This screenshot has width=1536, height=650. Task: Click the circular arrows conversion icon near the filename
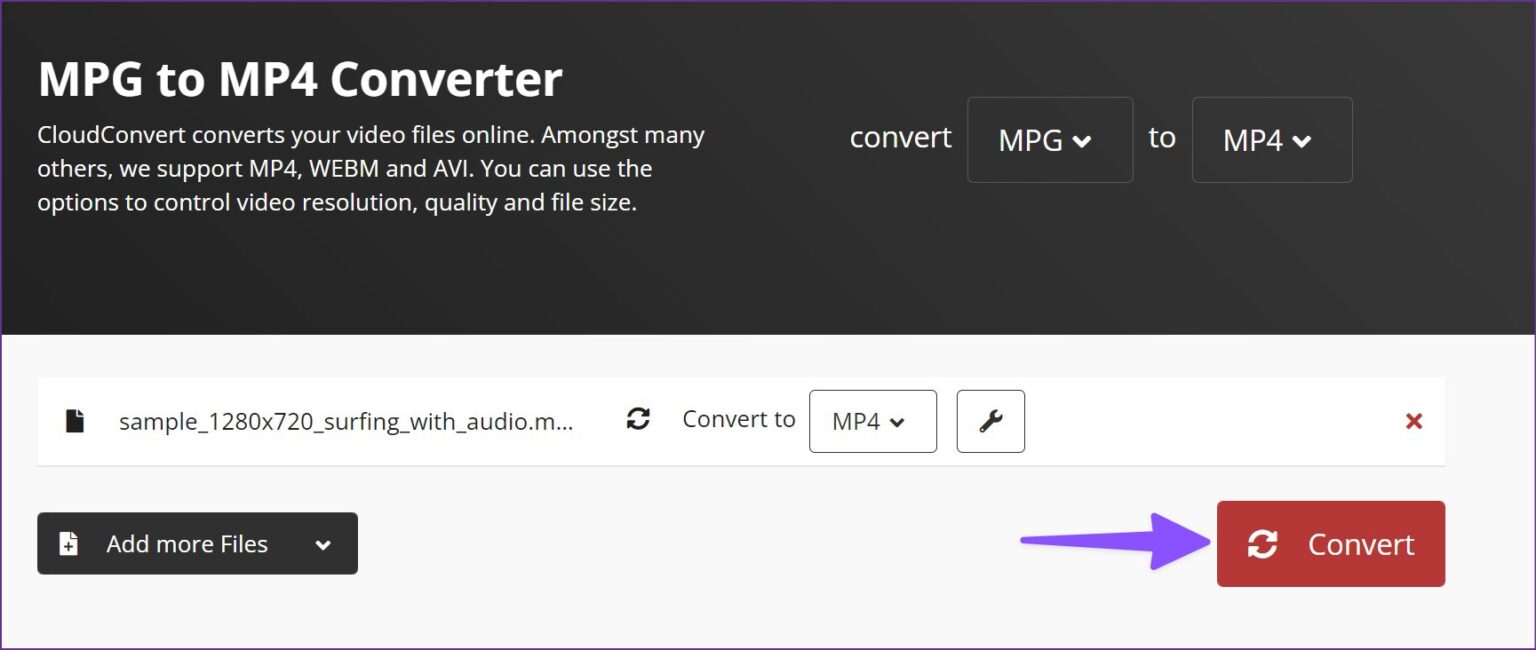coord(639,420)
